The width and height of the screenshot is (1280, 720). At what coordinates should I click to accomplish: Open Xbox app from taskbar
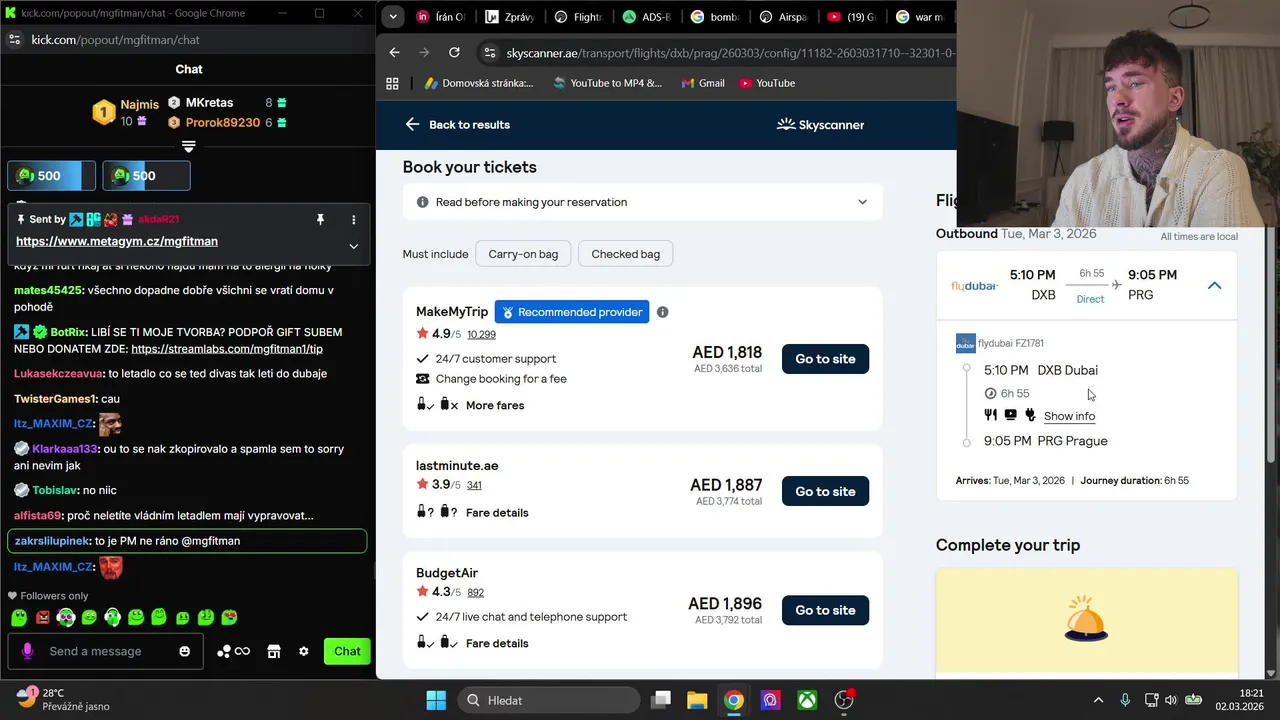pos(807,700)
